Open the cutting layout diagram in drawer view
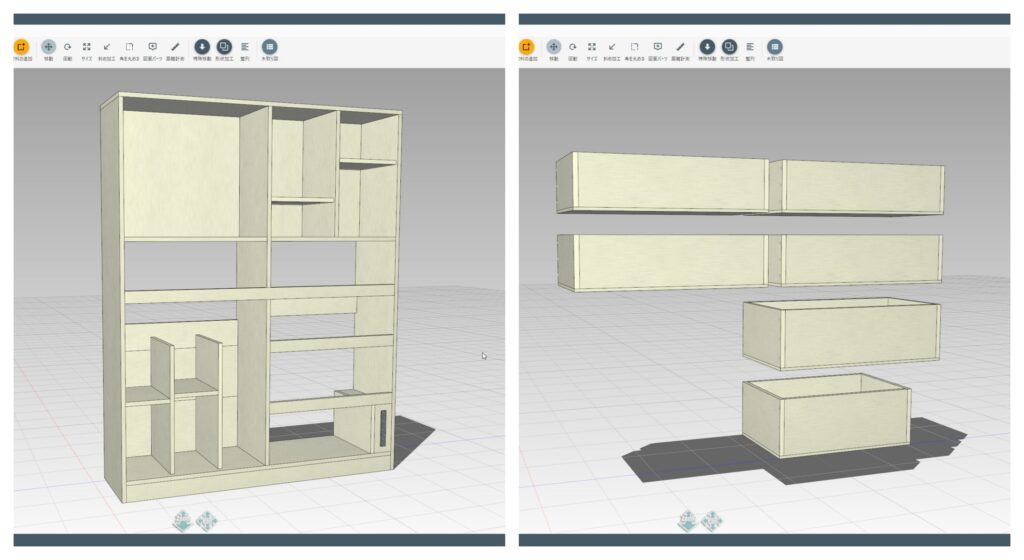Viewport: 1024px width, 560px height. tap(774, 47)
